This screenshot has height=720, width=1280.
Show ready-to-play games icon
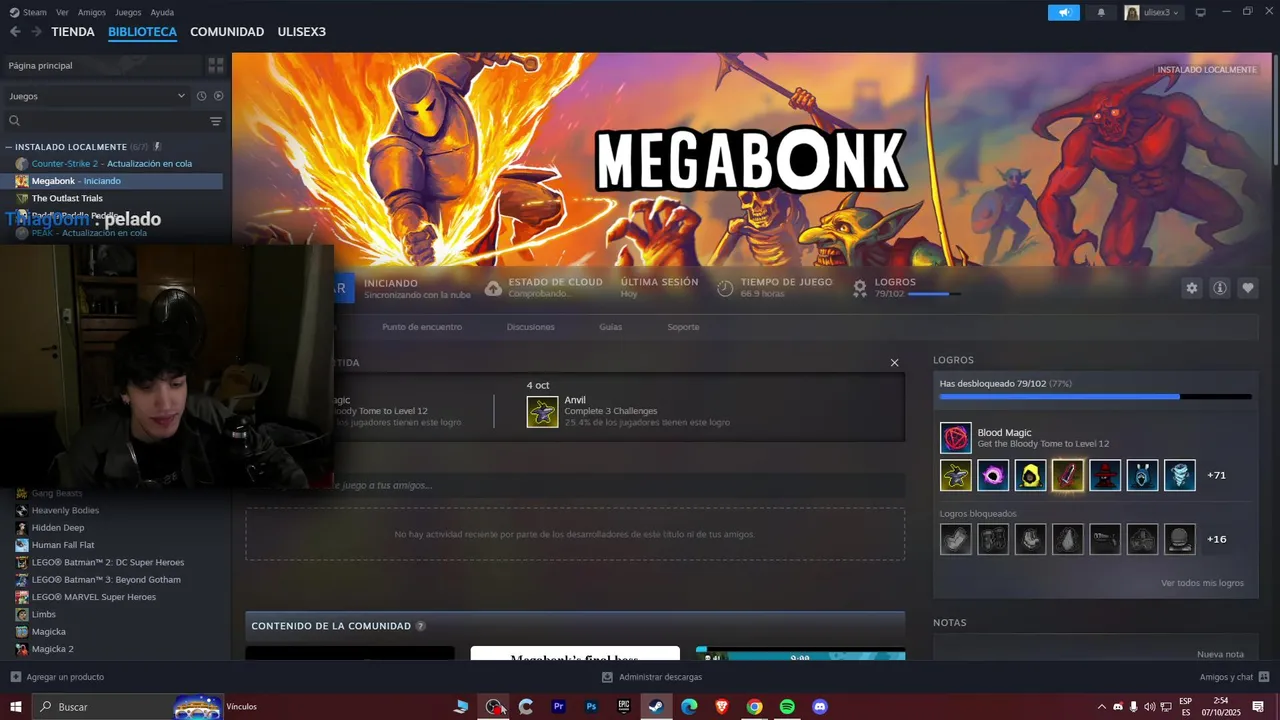(218, 96)
